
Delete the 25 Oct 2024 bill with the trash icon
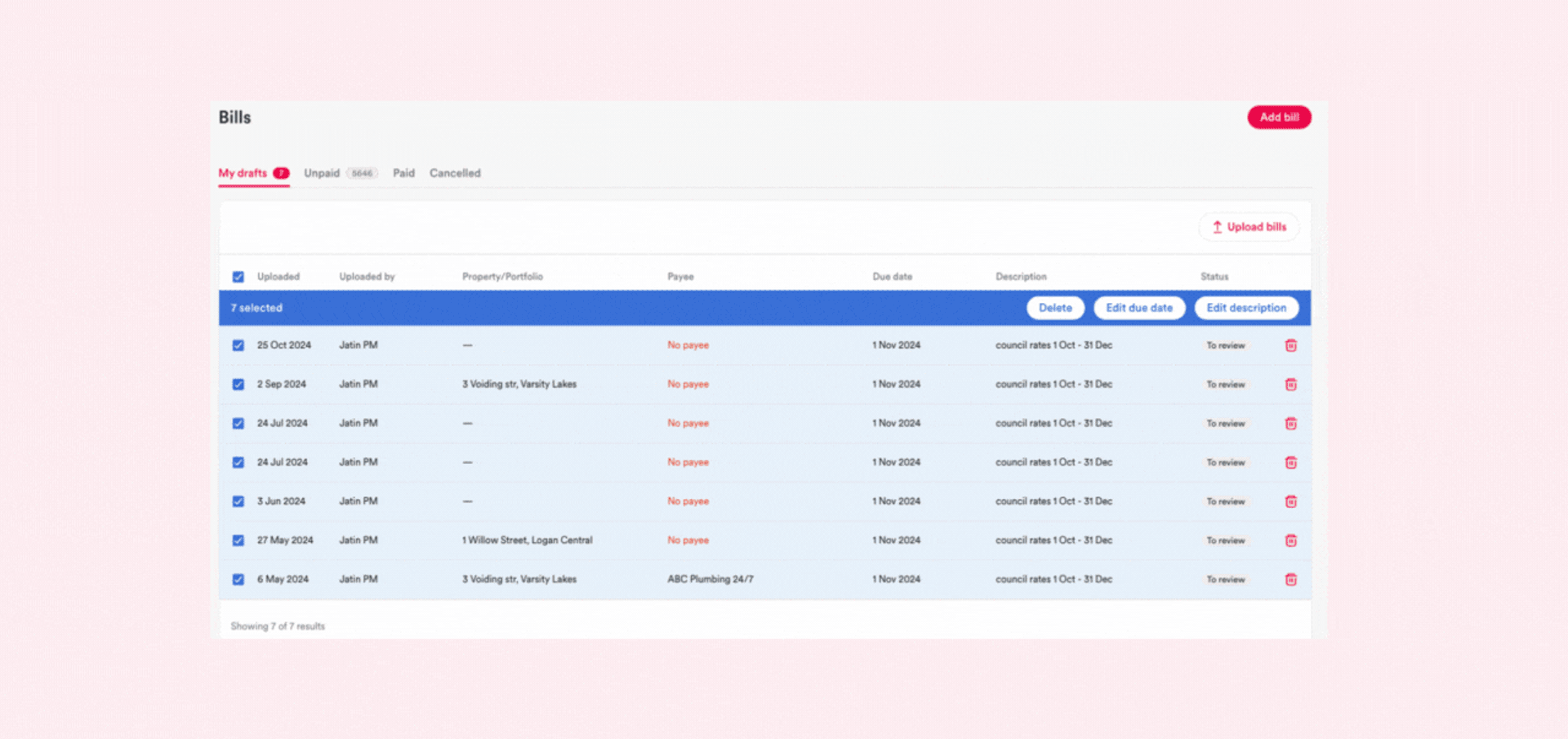coord(1290,345)
